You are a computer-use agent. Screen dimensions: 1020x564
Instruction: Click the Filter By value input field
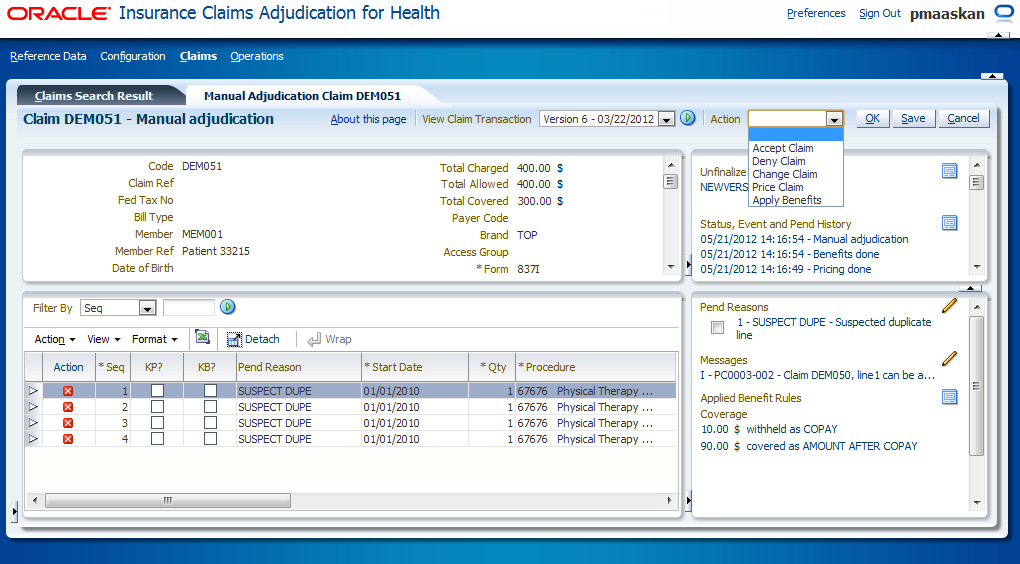tap(189, 308)
